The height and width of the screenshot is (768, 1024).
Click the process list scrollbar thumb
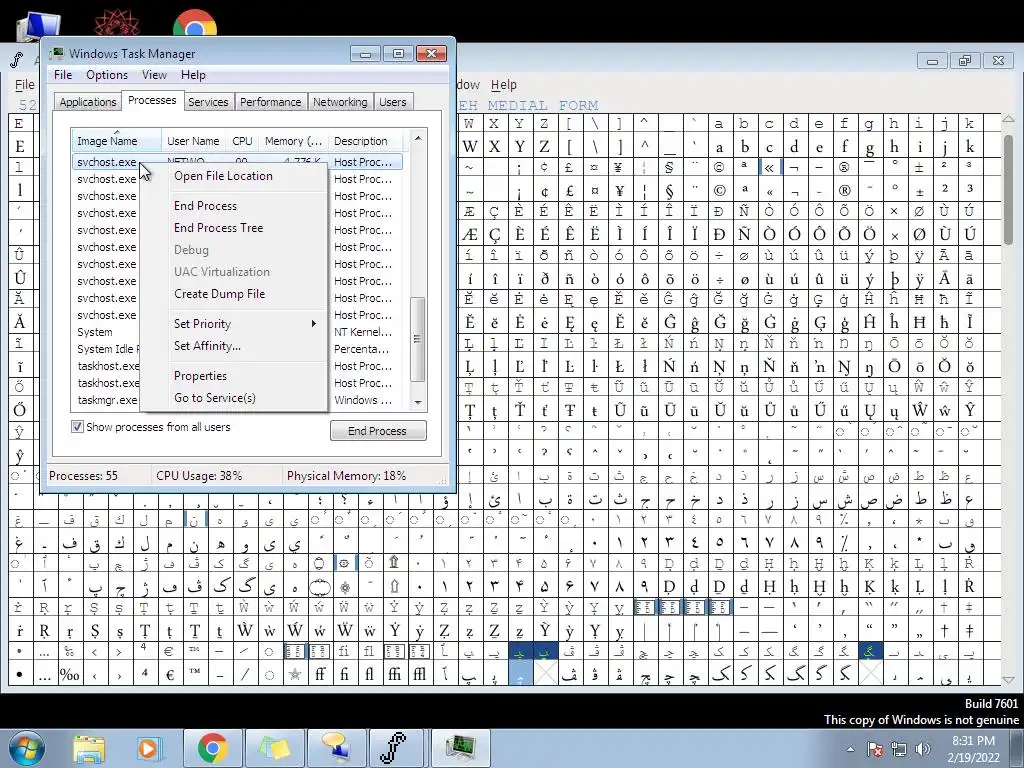coord(417,339)
